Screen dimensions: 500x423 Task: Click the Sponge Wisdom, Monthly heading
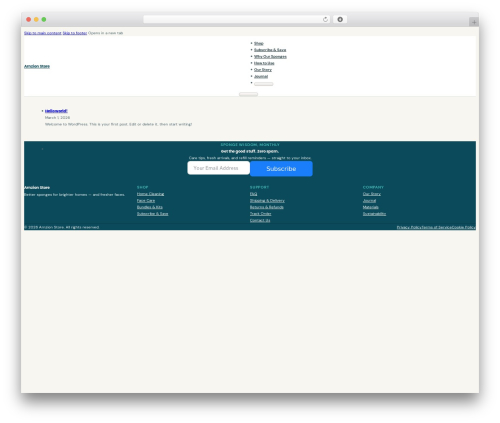[250, 145]
